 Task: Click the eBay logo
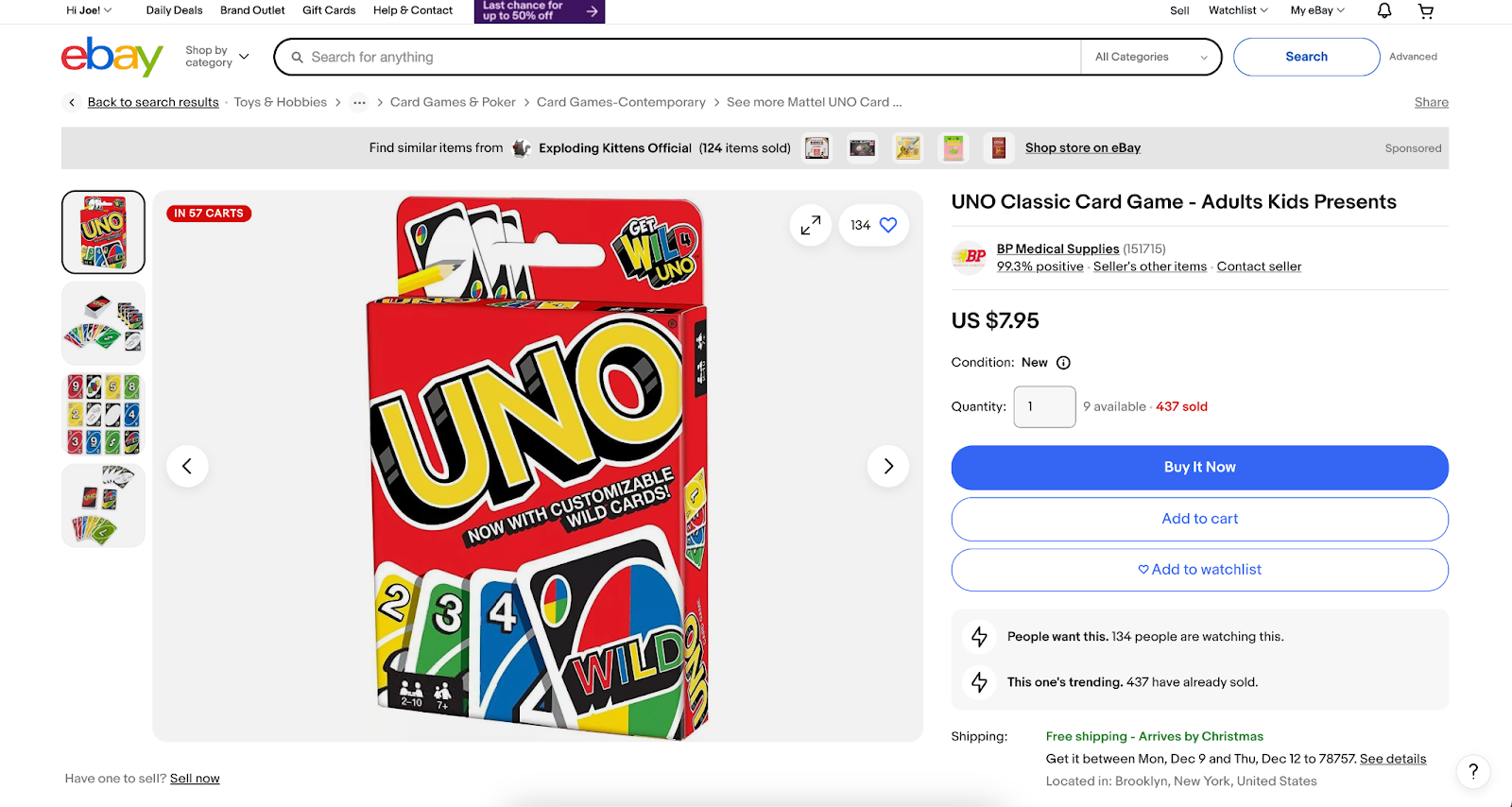click(x=111, y=57)
